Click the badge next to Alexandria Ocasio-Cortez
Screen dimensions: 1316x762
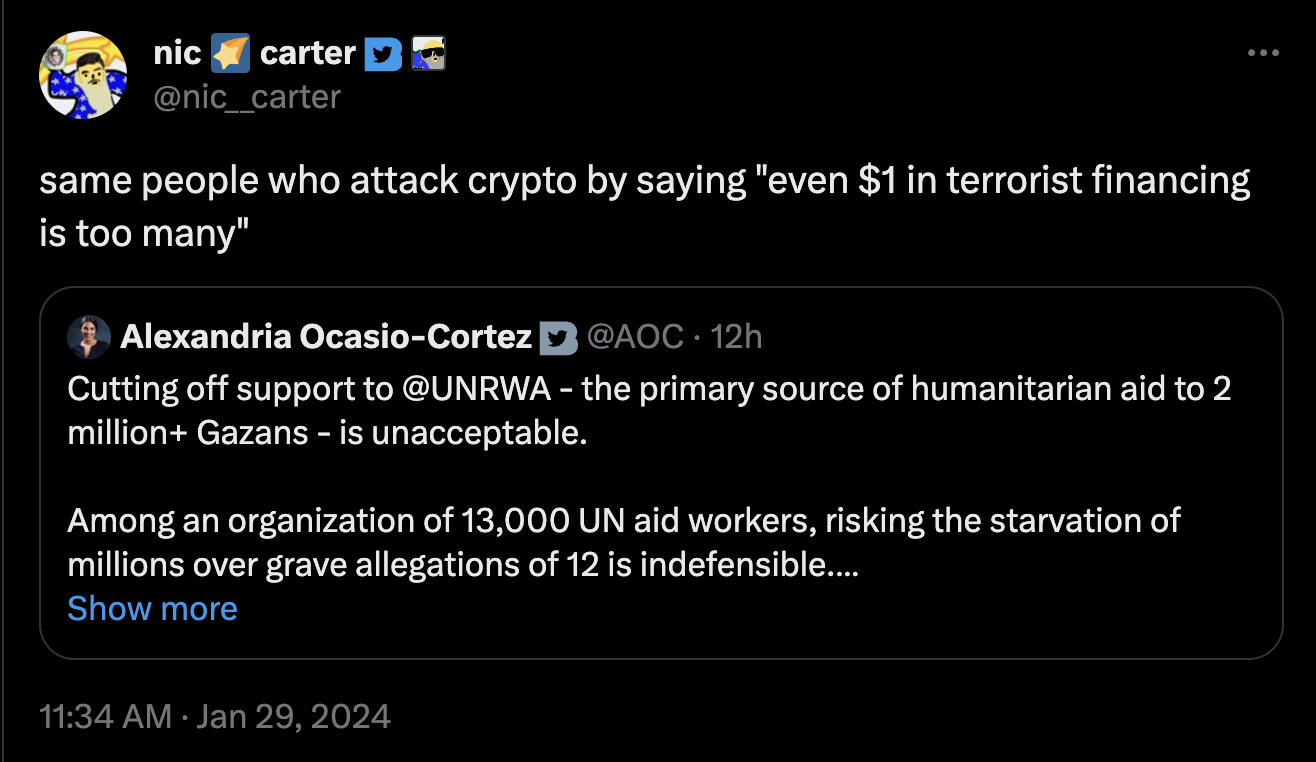pyautogui.click(x=558, y=339)
